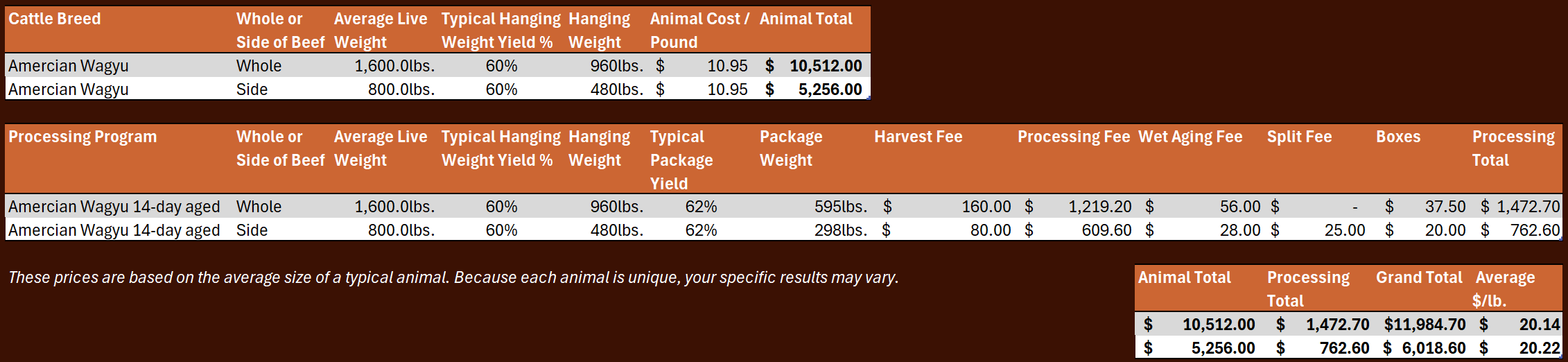Screen dimensions: 1568x362
Task: Click the 160.00 harvest fee cell
Action: point(986,207)
